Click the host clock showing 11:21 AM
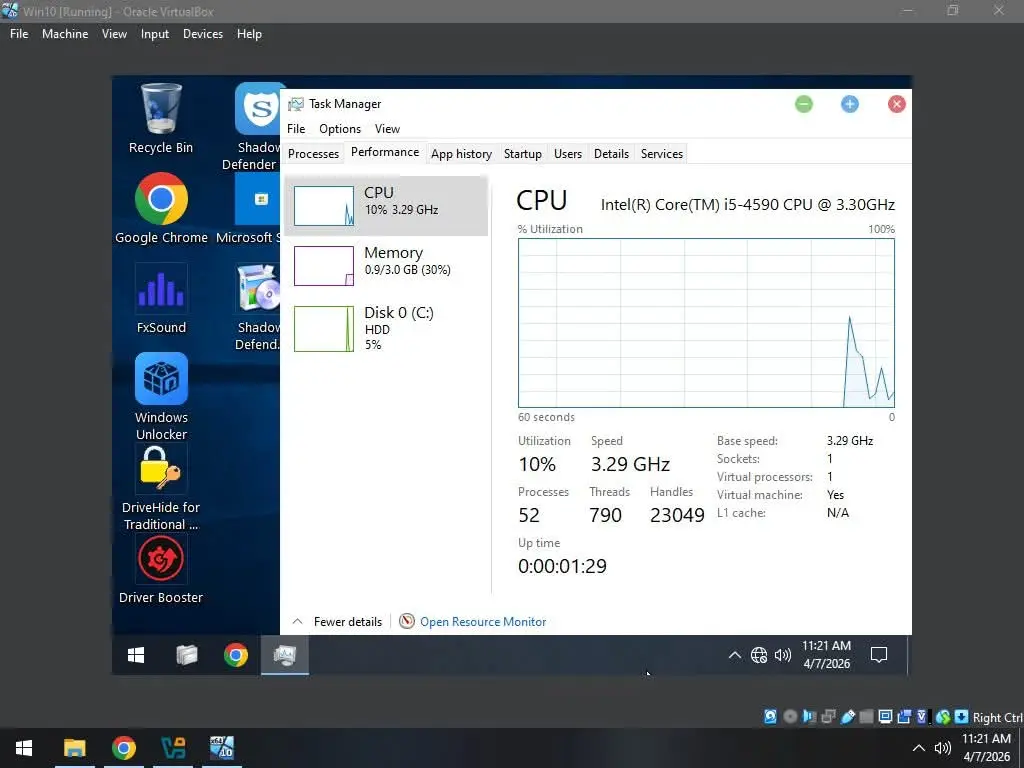The image size is (1024, 768). [986, 748]
